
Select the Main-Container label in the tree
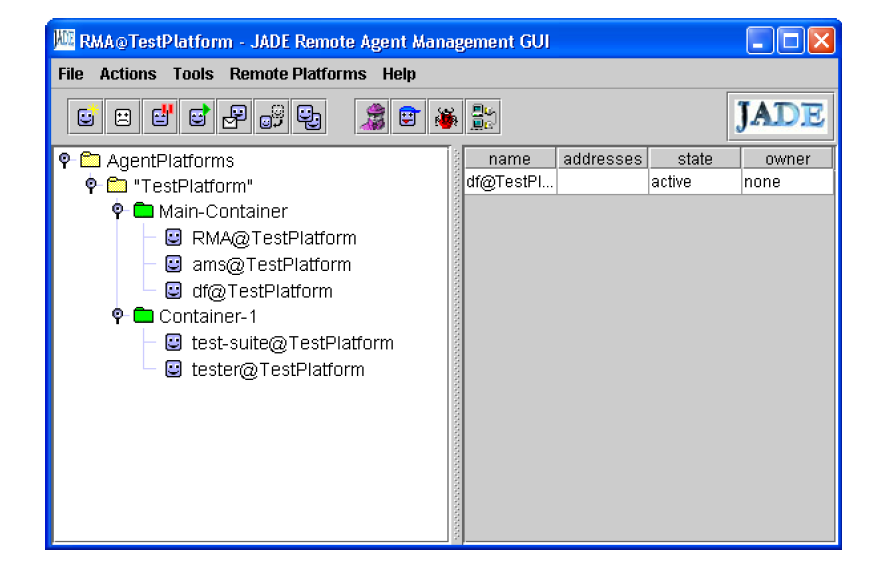tap(223, 211)
